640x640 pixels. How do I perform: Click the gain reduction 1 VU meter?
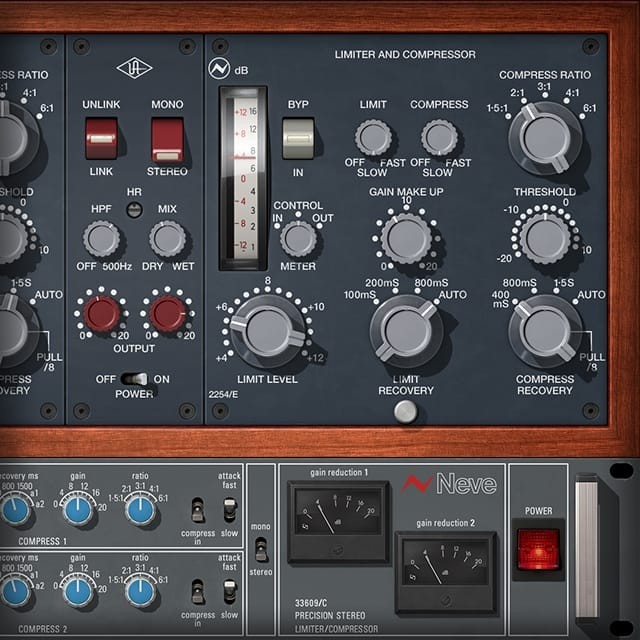click(x=339, y=518)
